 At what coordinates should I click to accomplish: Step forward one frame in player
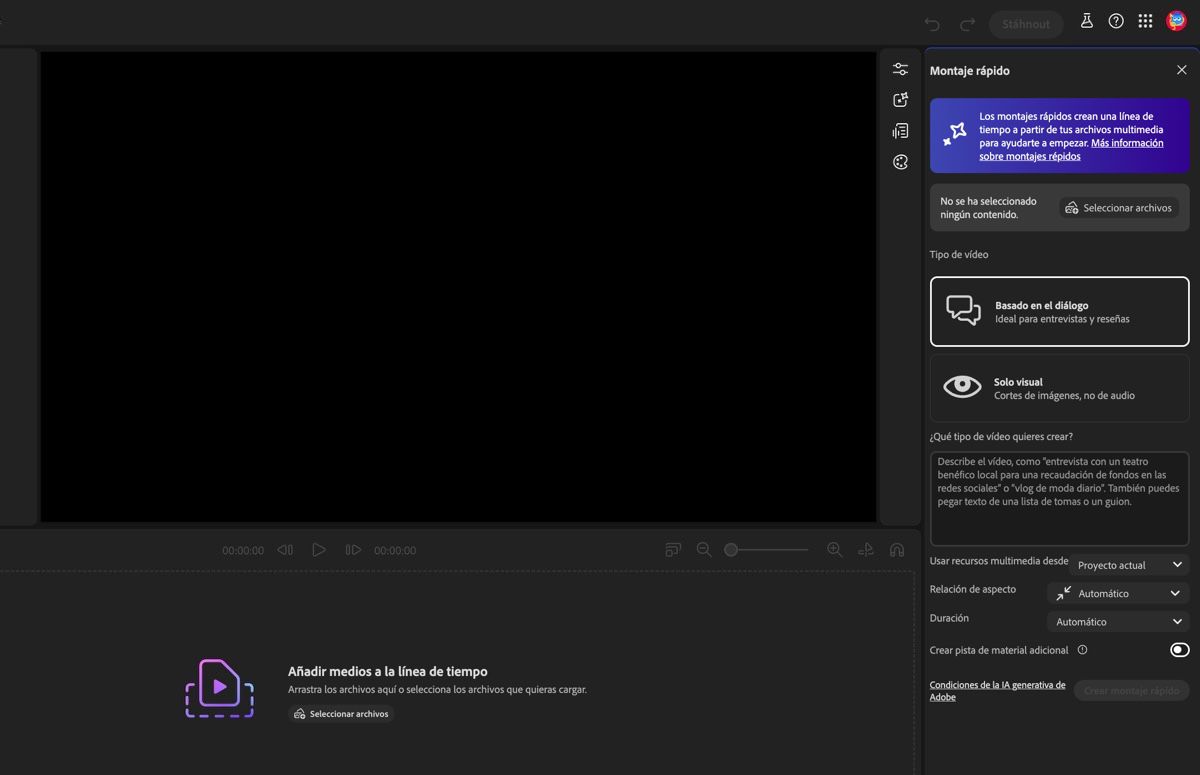(x=353, y=550)
